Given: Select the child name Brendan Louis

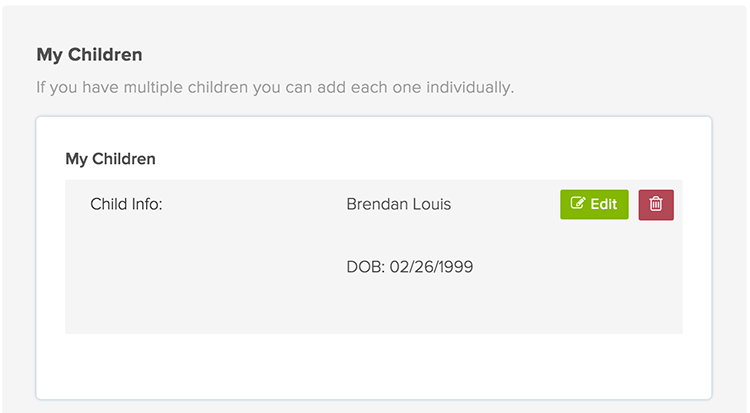Looking at the screenshot, I should point(398,204).
